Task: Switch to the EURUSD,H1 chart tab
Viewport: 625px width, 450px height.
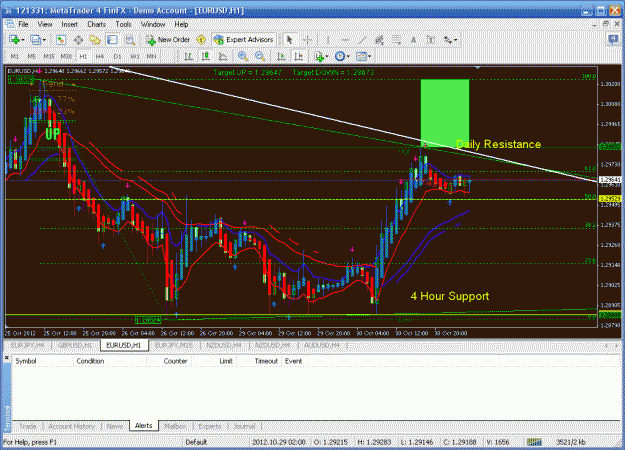Action: coord(124,345)
